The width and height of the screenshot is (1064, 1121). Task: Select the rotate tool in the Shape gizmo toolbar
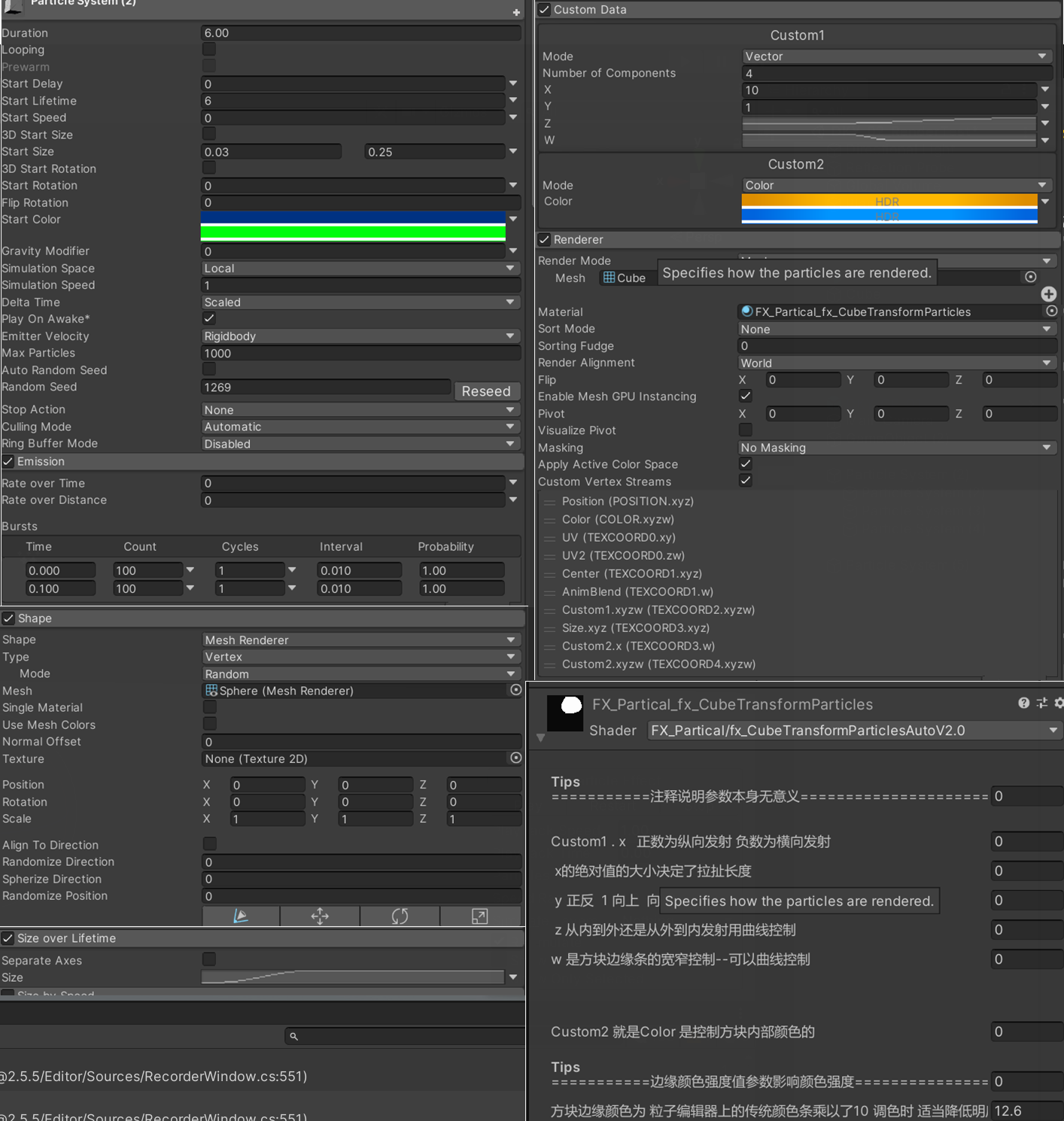pyautogui.click(x=400, y=916)
